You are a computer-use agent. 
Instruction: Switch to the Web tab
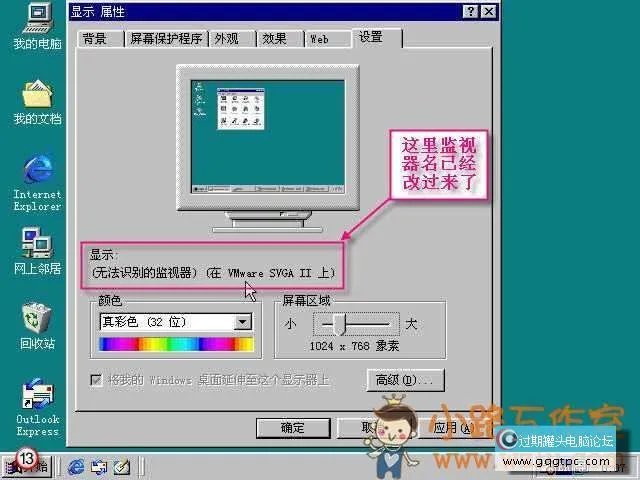pyautogui.click(x=328, y=39)
